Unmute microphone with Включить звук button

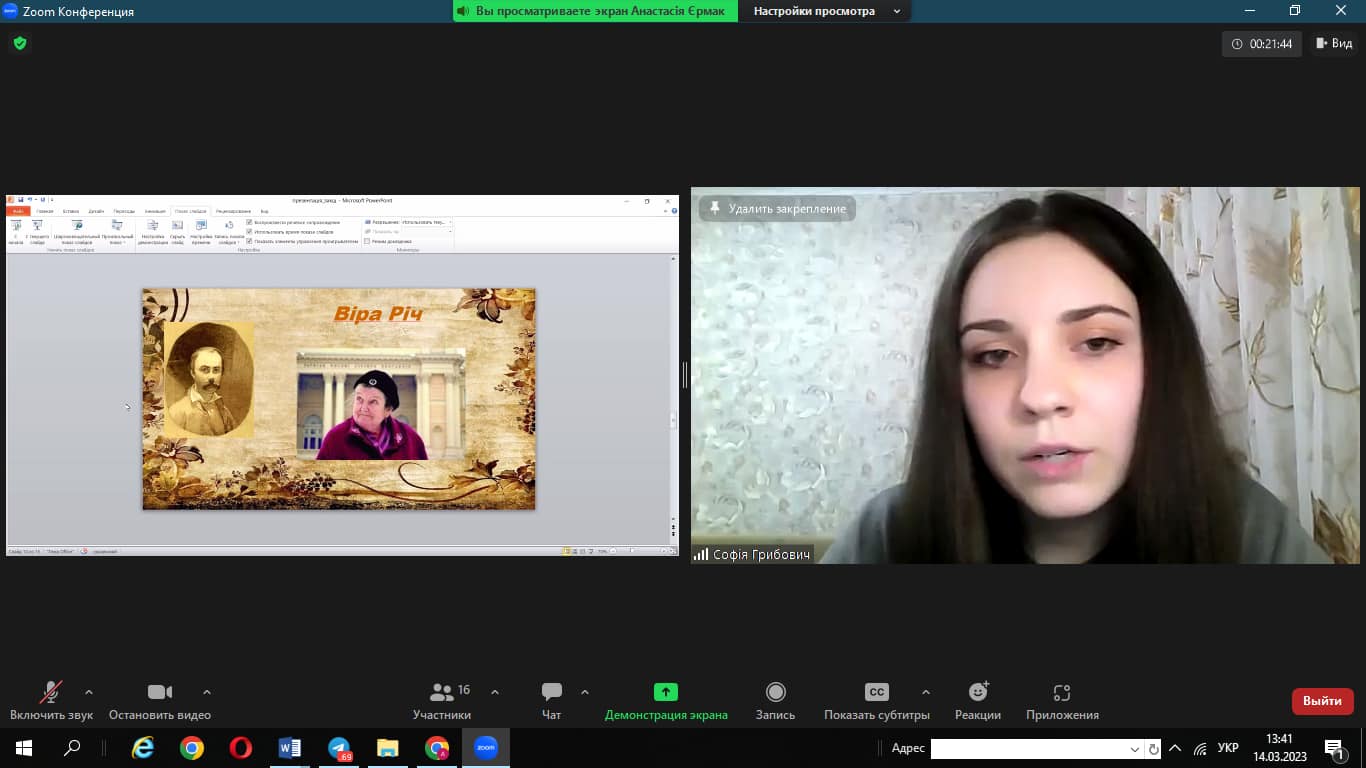pyautogui.click(x=50, y=700)
